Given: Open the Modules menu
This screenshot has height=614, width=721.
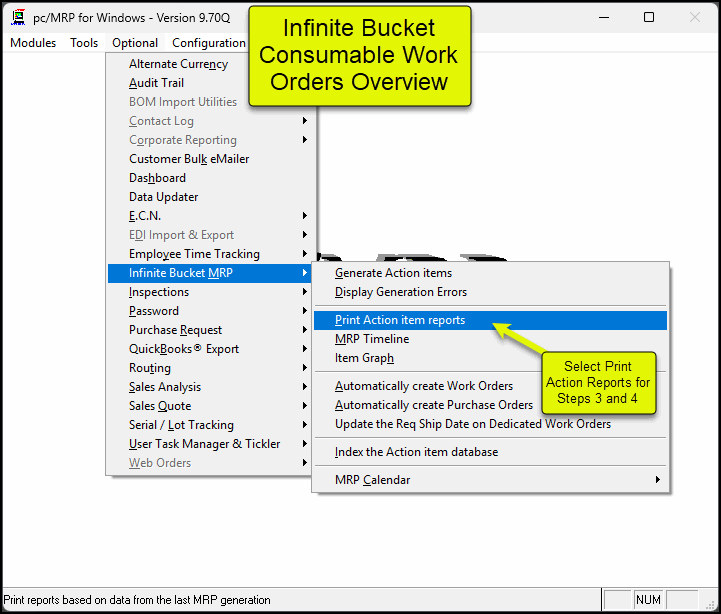Looking at the screenshot, I should 33,43.
